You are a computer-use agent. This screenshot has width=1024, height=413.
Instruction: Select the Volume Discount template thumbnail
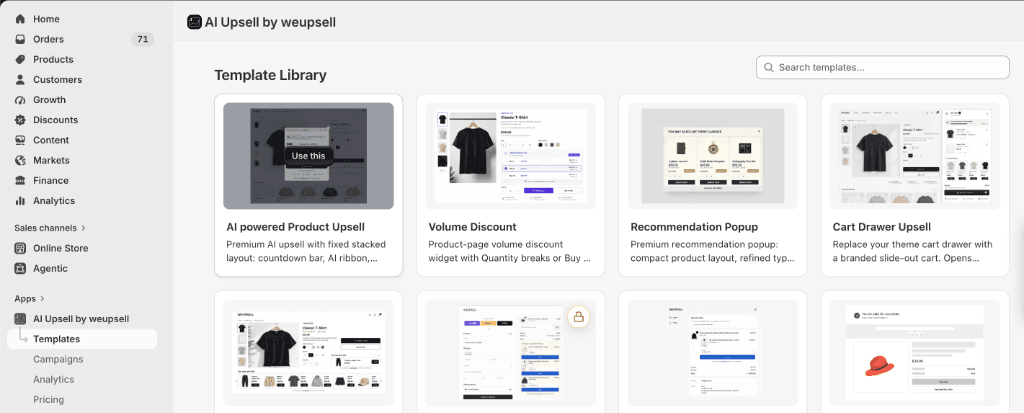pyautogui.click(x=510, y=156)
